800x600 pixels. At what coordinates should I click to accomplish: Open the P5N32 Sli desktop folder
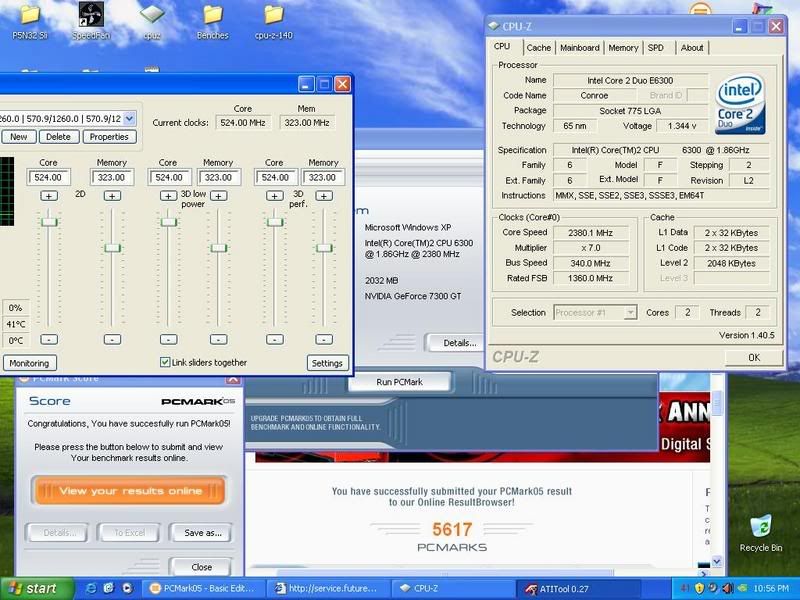click(x=30, y=20)
